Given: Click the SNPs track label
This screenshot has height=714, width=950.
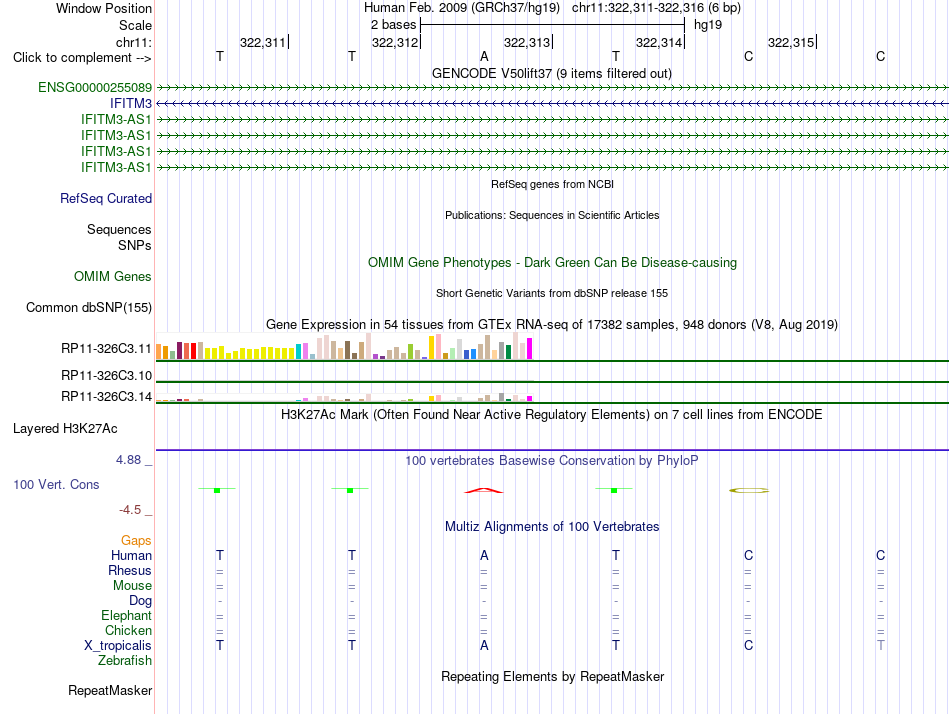Looking at the screenshot, I should 135,245.
